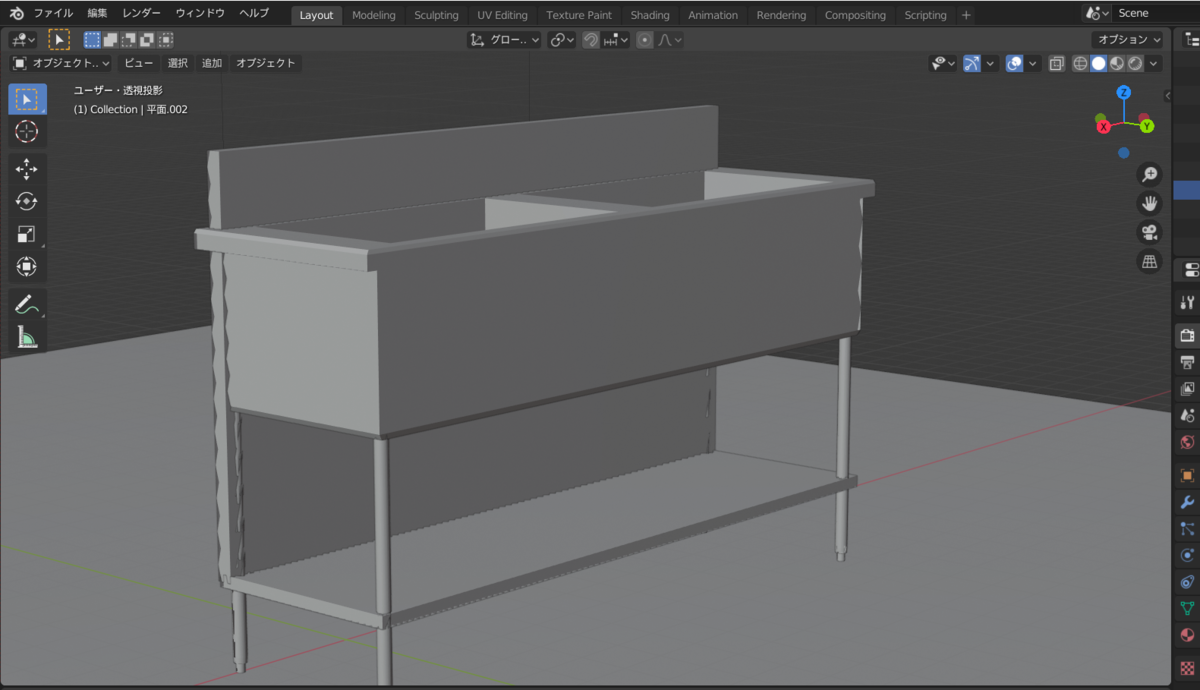Open pivot point dropdown
Viewport: 1200px width, 690px height.
pyautogui.click(x=562, y=40)
